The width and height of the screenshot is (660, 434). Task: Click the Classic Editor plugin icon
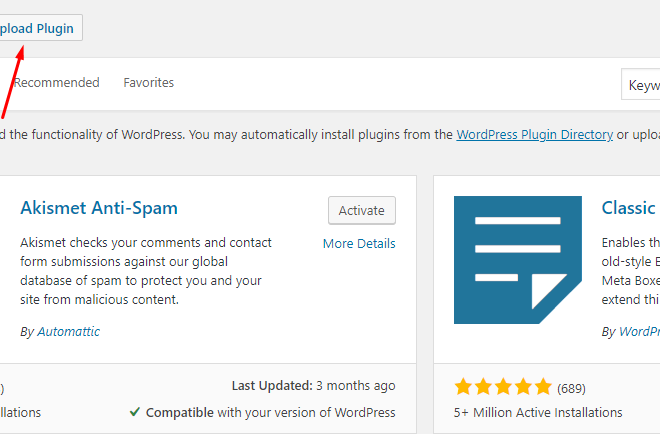coord(518,260)
